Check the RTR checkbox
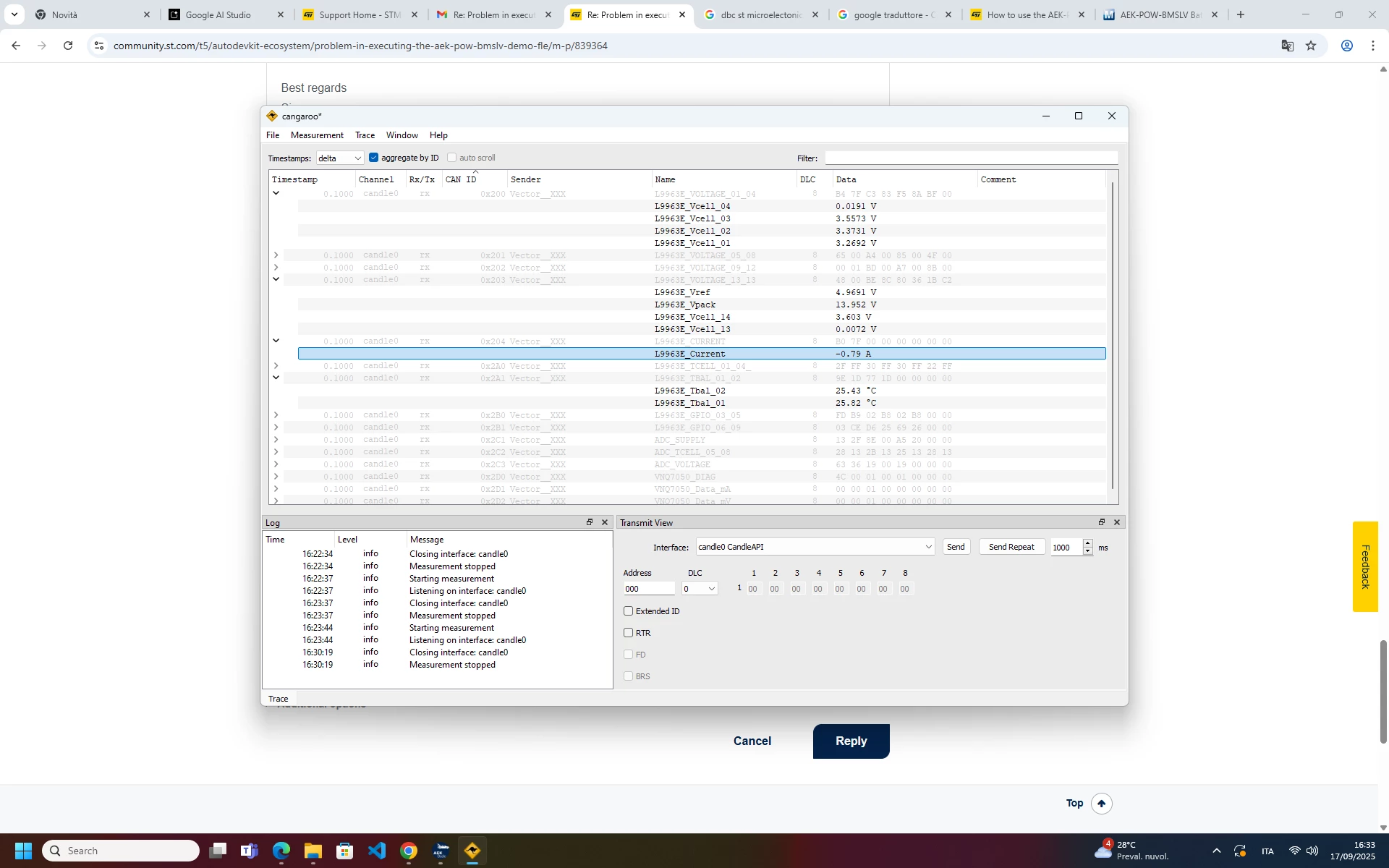This screenshot has width=1389, height=868. (x=629, y=633)
